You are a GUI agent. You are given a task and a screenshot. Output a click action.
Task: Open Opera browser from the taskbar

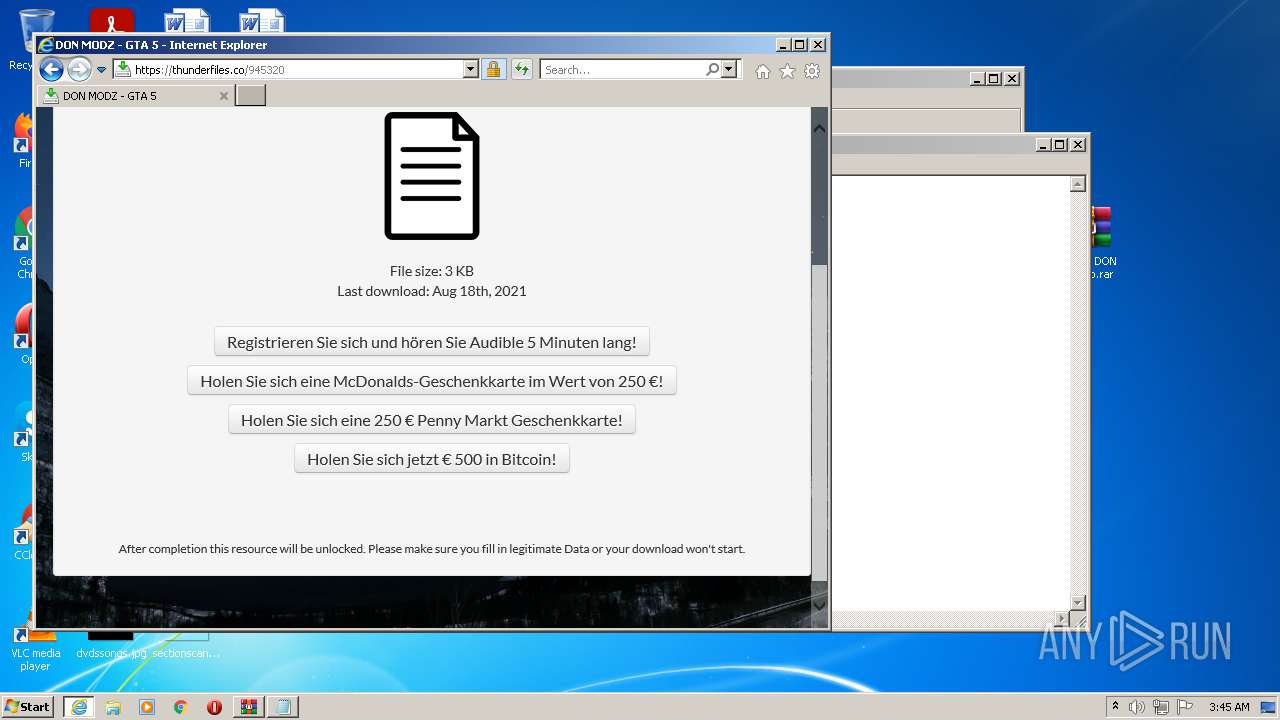click(x=215, y=707)
